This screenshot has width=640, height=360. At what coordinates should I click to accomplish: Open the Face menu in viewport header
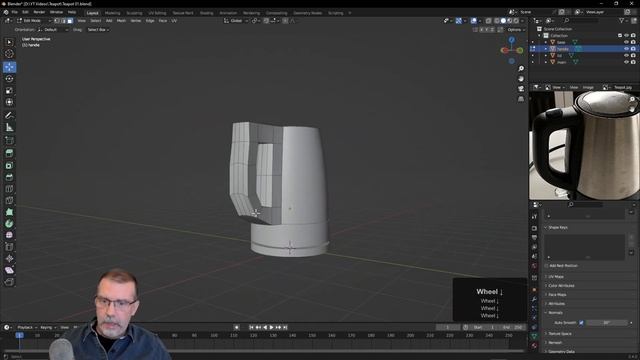click(162, 20)
